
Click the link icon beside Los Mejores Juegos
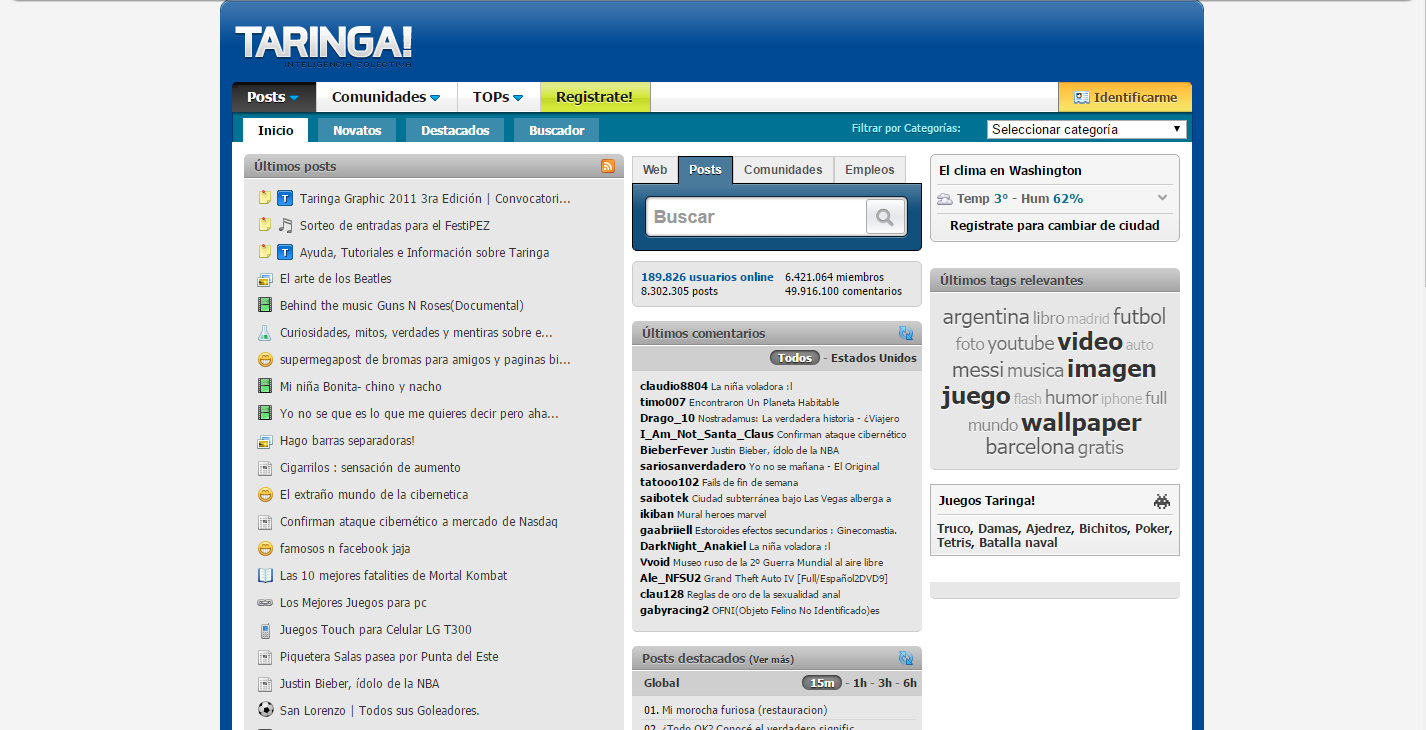pyautogui.click(x=265, y=603)
